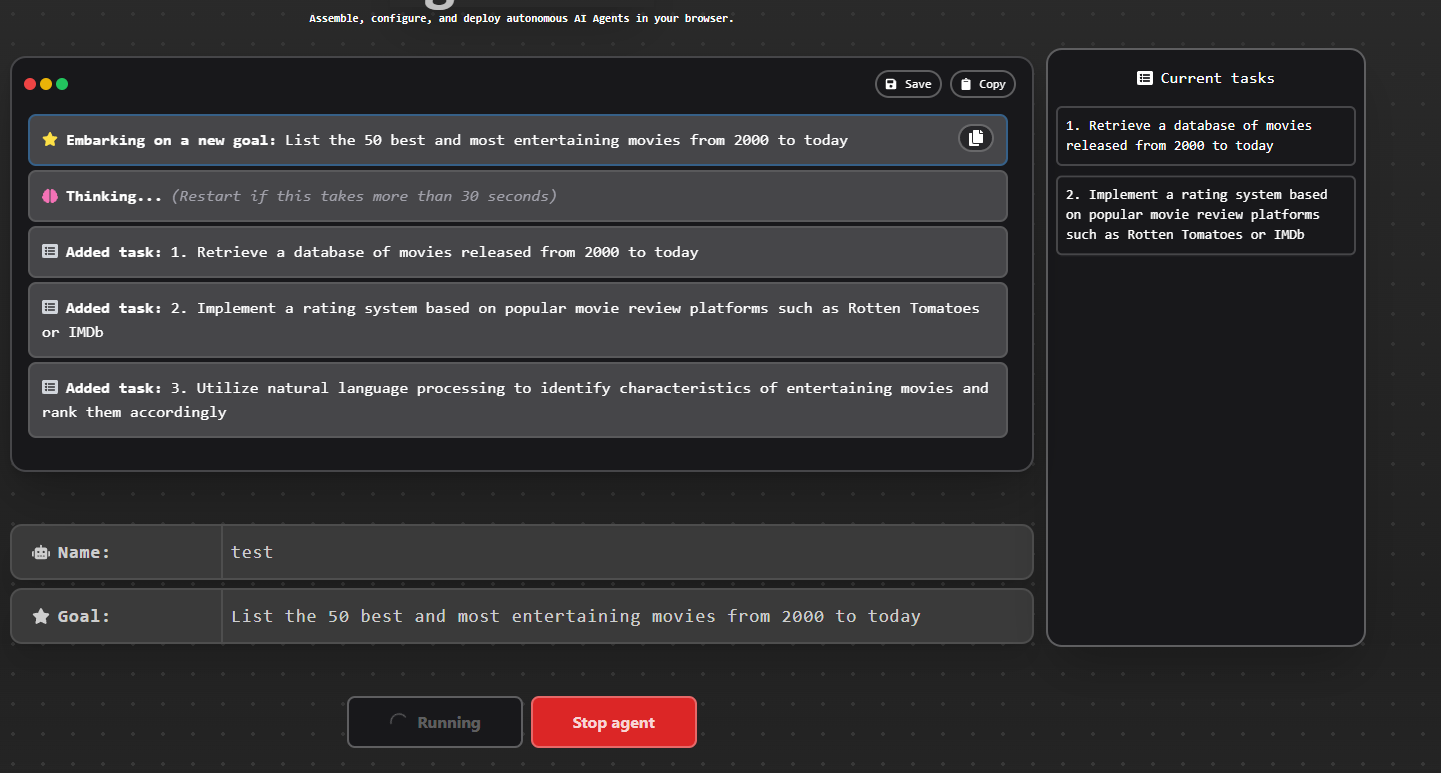The height and width of the screenshot is (773, 1441).
Task: Click the floppy disk icon in Save
Action: tap(891, 84)
